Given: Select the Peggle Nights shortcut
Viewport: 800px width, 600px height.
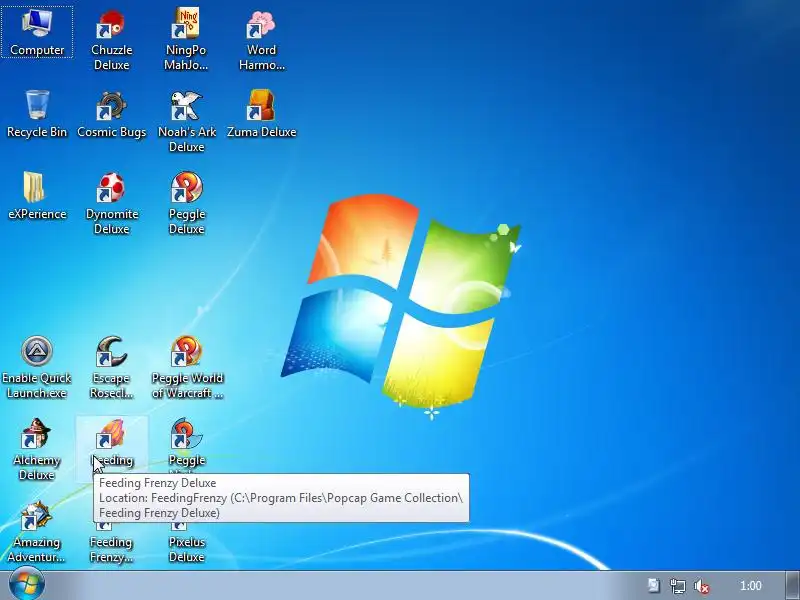Looking at the screenshot, I should point(187,443).
